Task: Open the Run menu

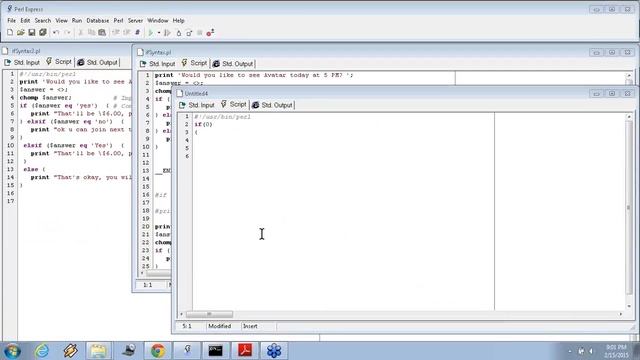Action: tap(77, 20)
